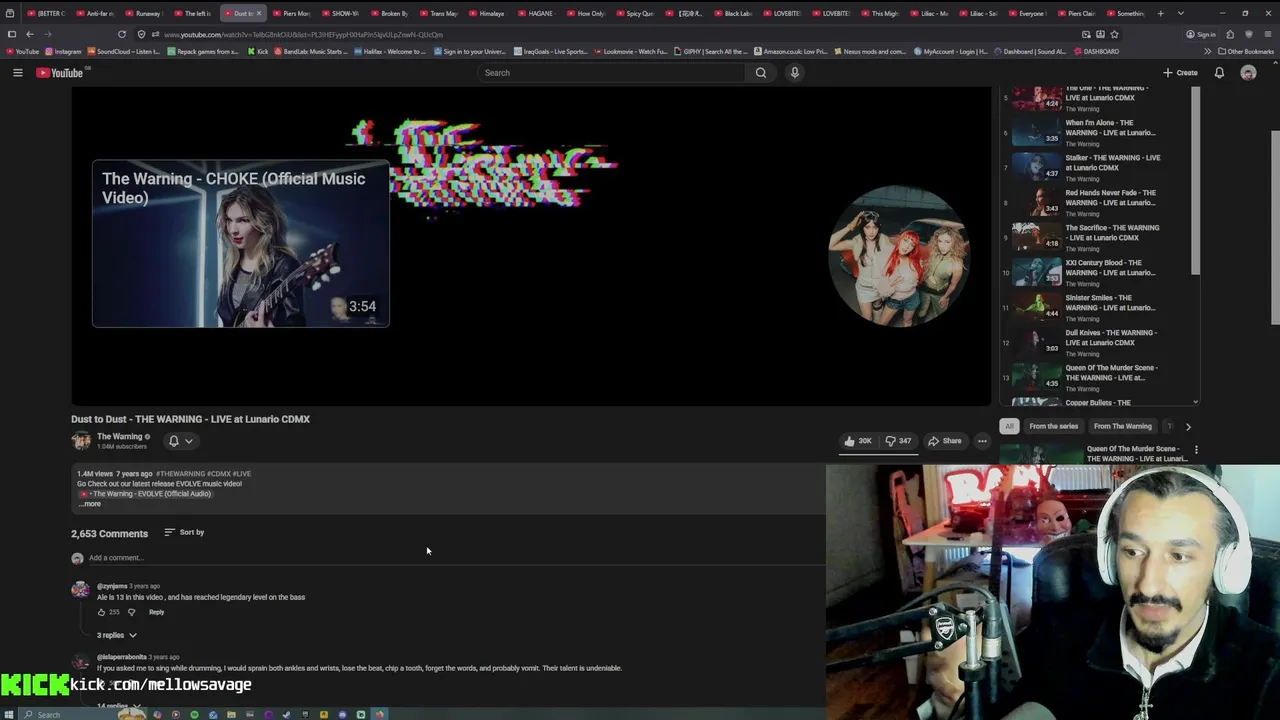Dislike the video showing 347
This screenshot has width=1280, height=720.
point(898,441)
